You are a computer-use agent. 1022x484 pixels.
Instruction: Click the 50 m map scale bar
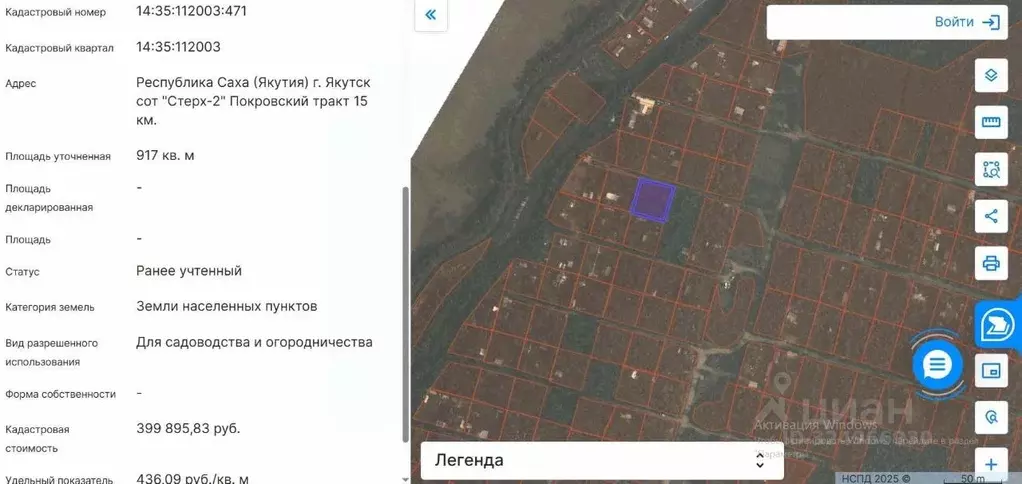tap(974, 479)
